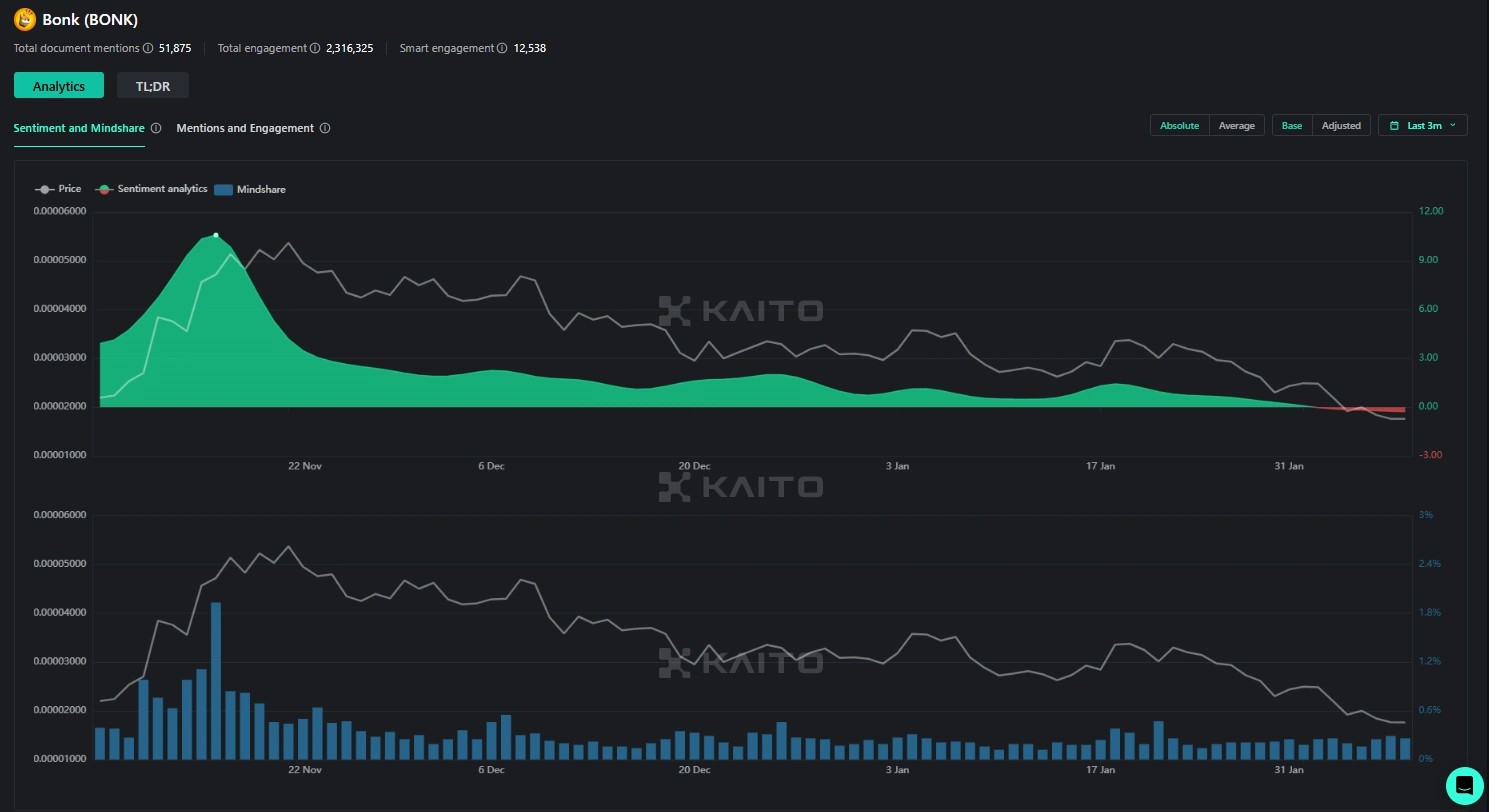
Task: Click the 51,875 document mentions value
Action: click(x=175, y=48)
